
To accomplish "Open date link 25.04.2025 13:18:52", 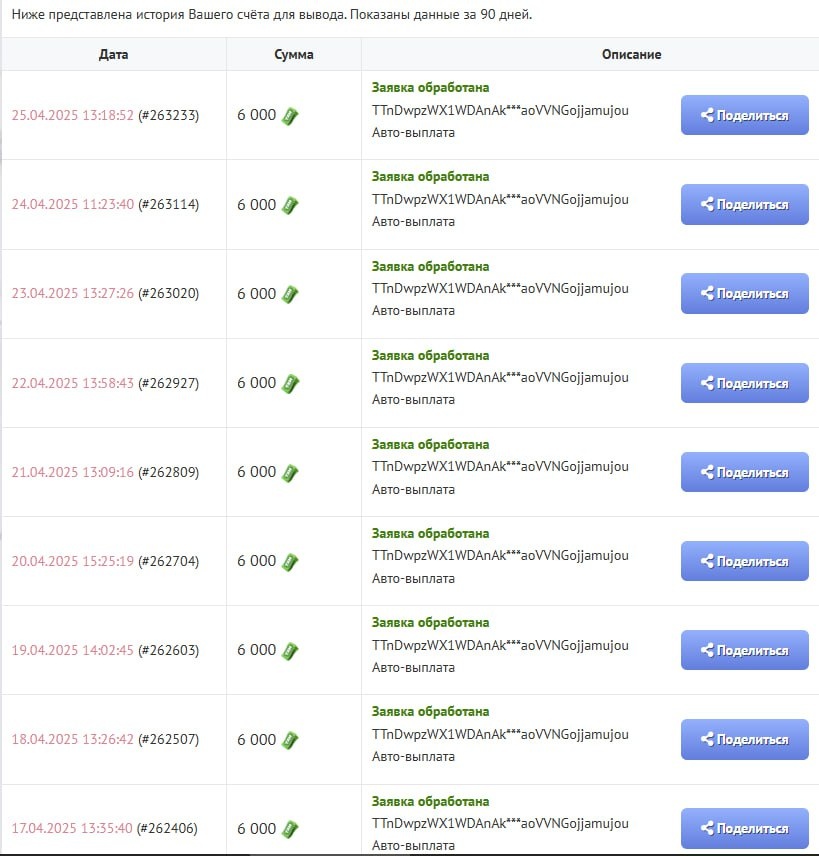I will click(x=72, y=116).
